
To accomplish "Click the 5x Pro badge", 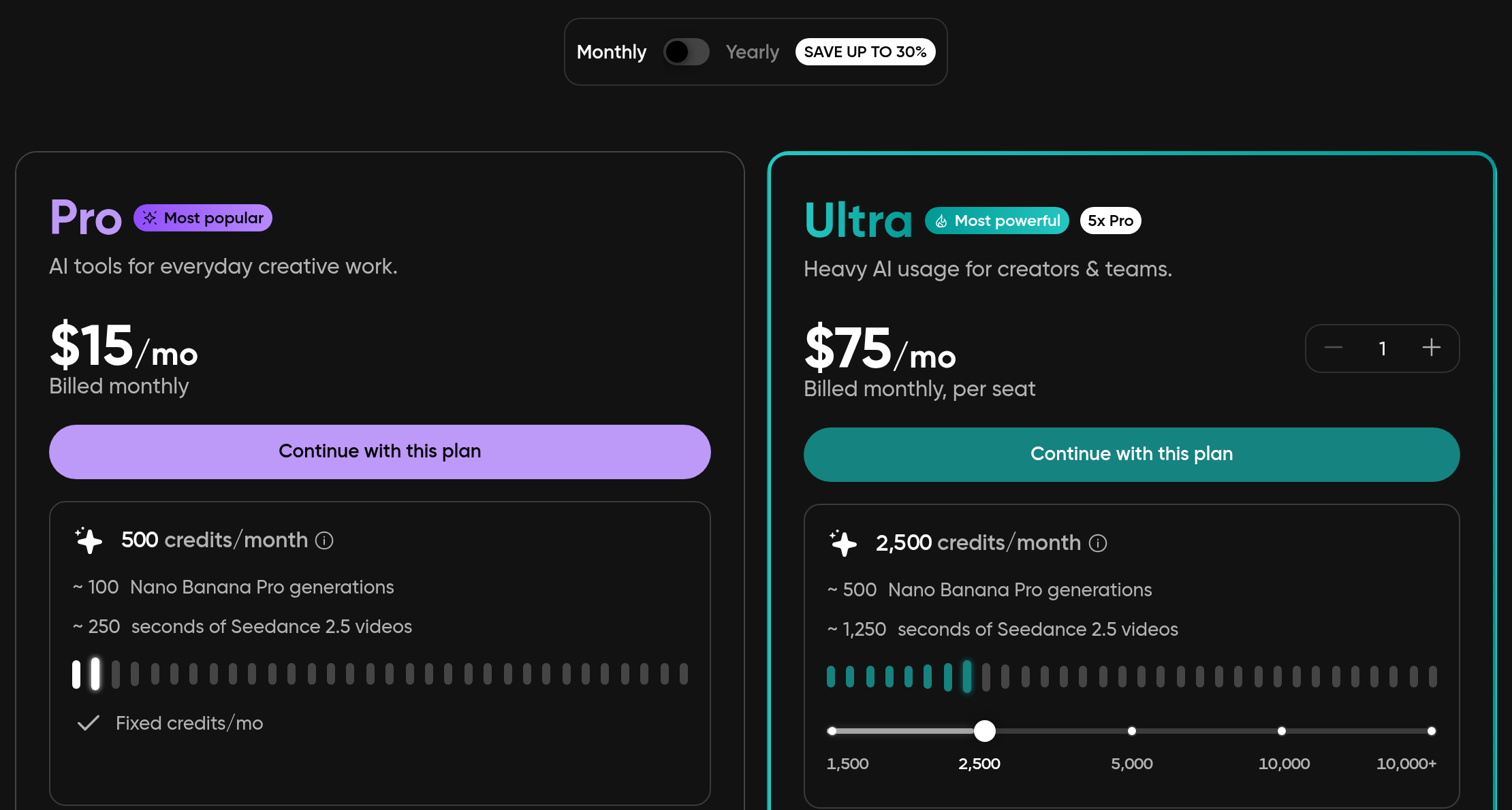I will [1110, 221].
